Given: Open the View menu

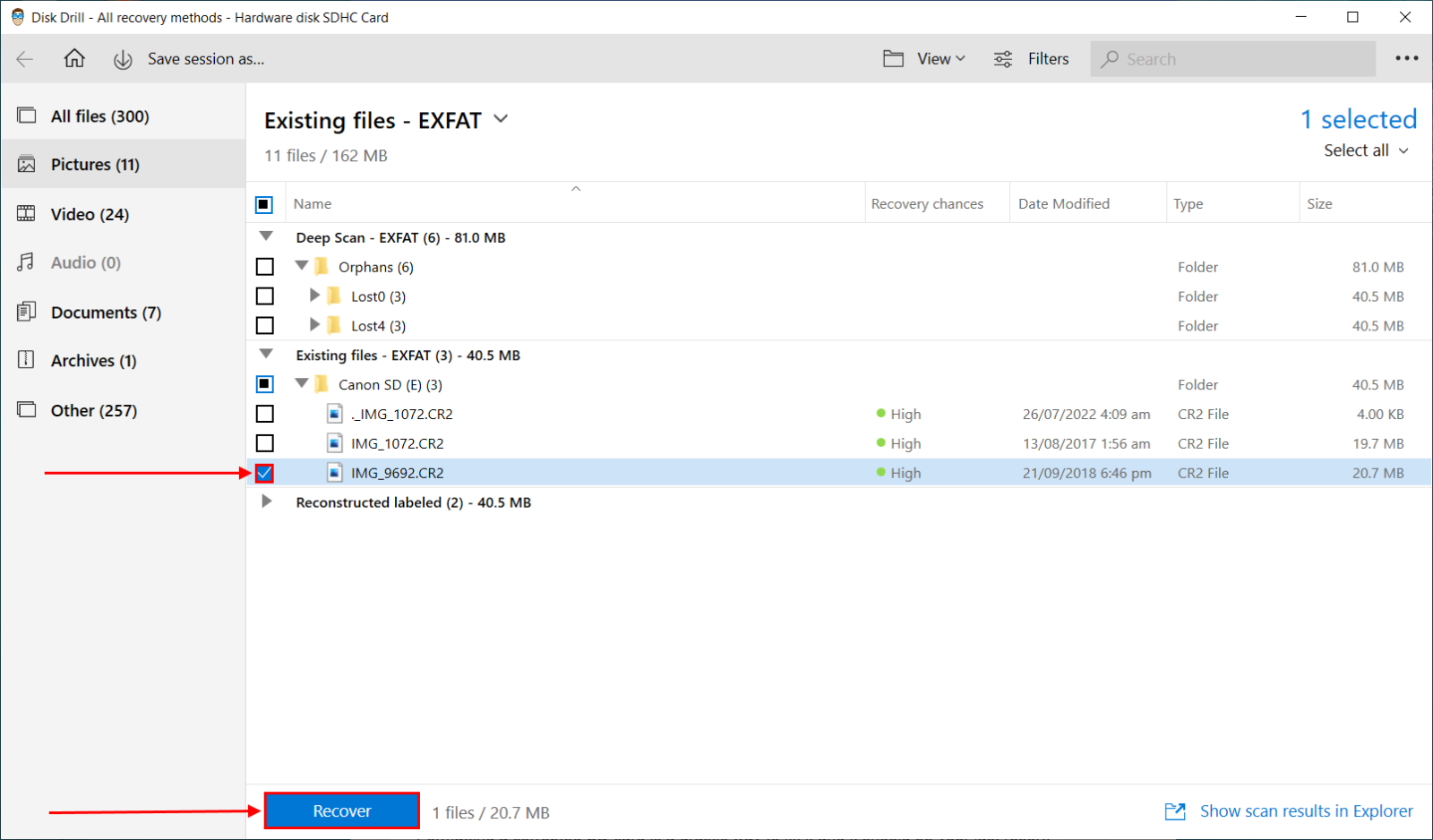Looking at the screenshot, I should pyautogui.click(x=934, y=58).
